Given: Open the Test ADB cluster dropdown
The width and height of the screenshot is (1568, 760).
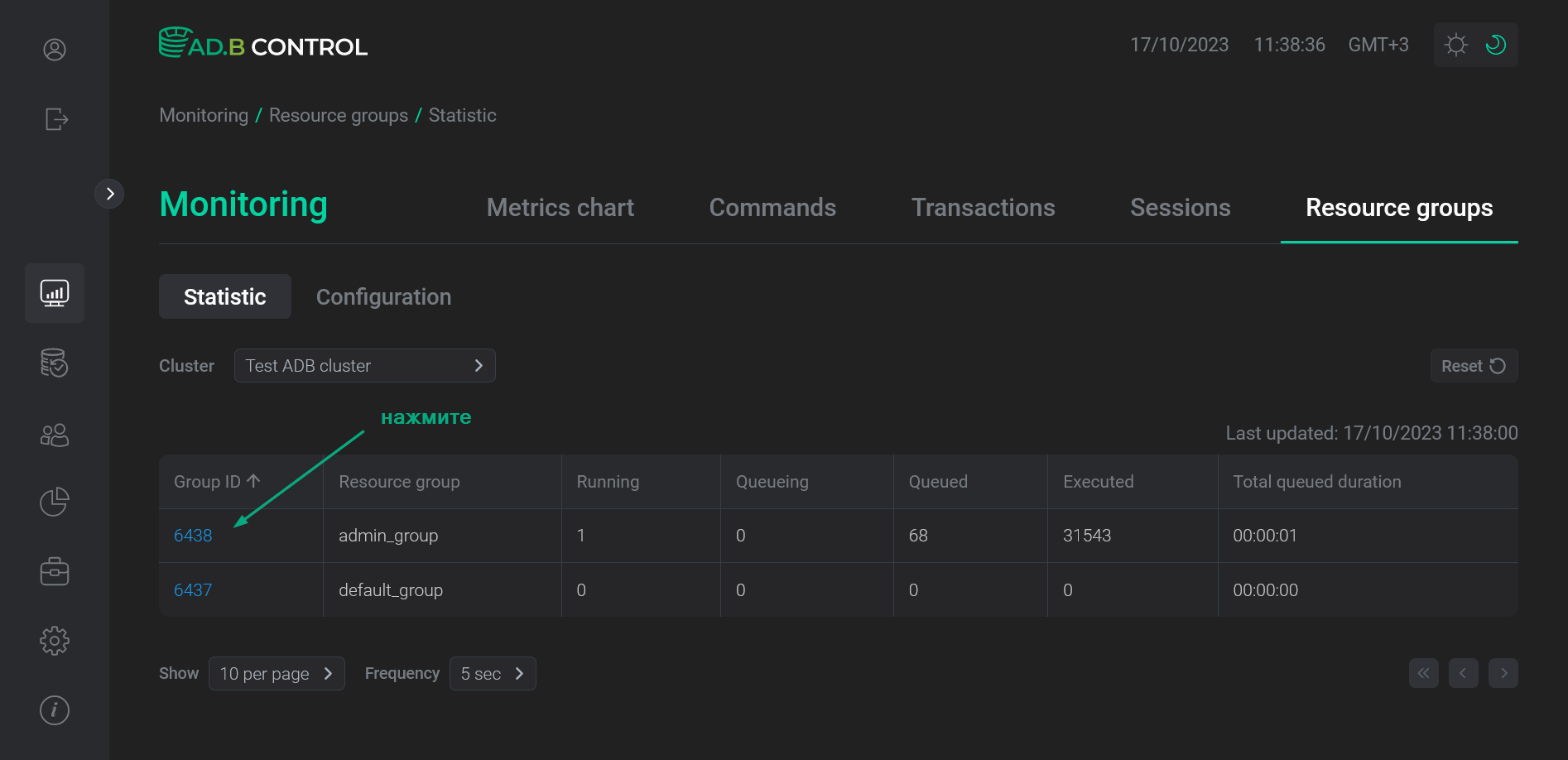Looking at the screenshot, I should pos(364,366).
